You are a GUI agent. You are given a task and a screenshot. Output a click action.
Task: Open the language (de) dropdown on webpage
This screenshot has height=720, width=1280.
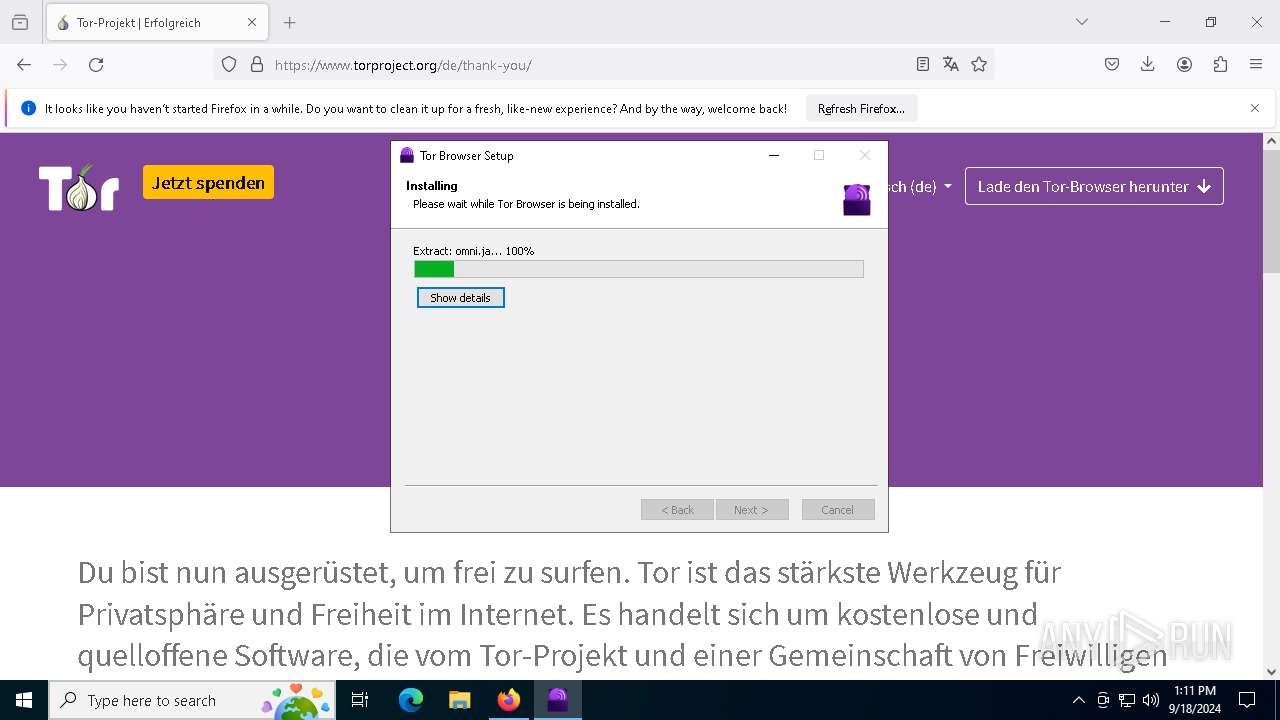pyautogui.click(x=920, y=186)
